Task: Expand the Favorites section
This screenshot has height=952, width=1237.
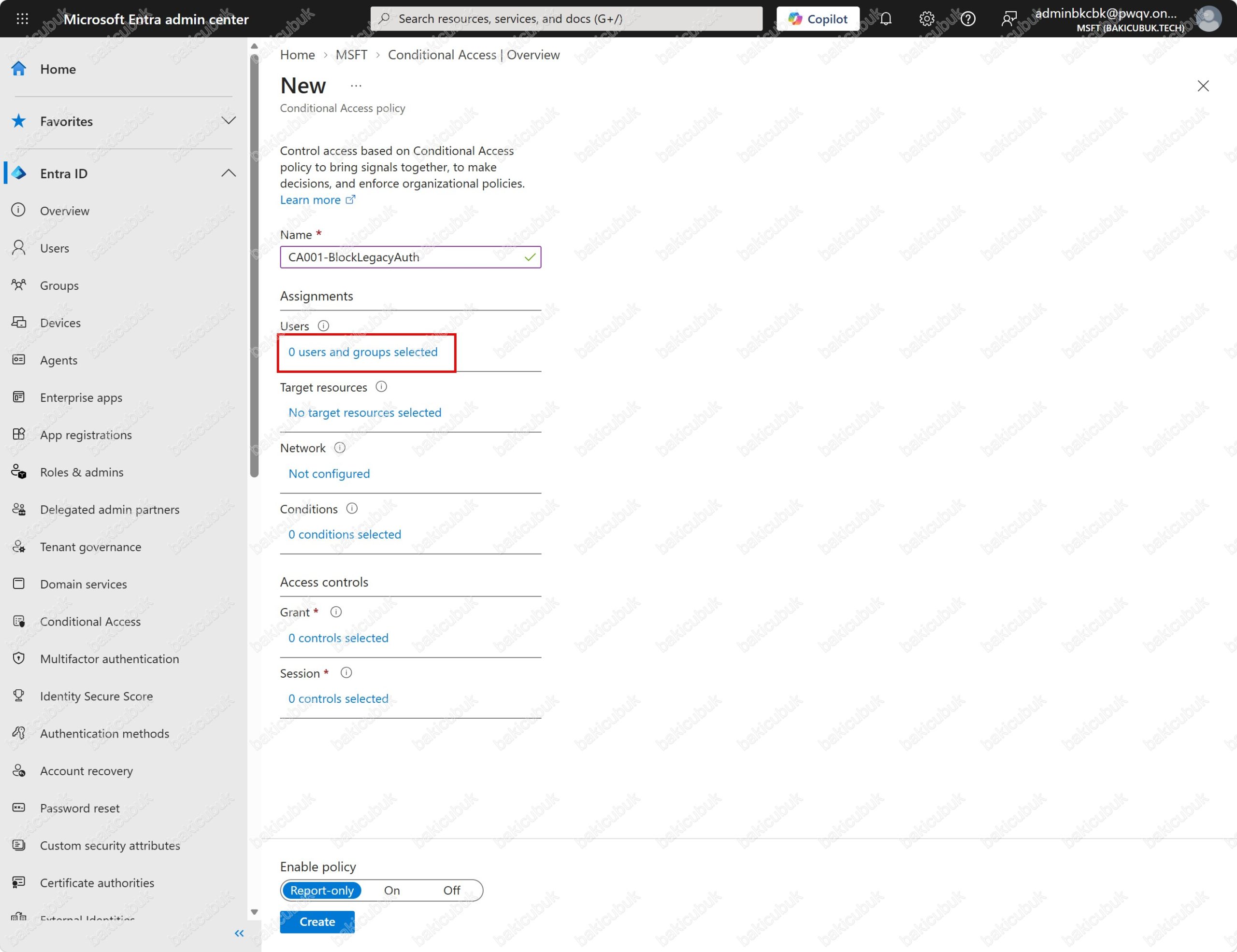Action: click(x=229, y=121)
